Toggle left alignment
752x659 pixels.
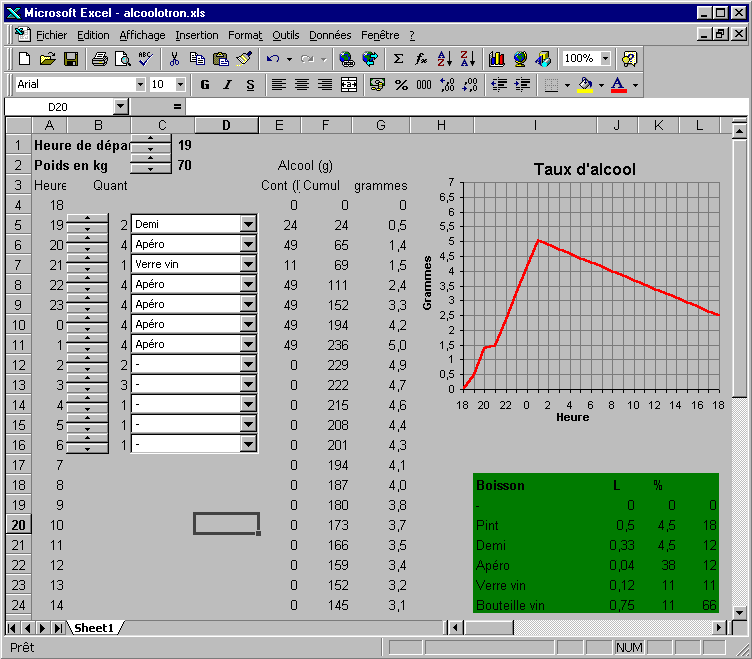pos(279,85)
